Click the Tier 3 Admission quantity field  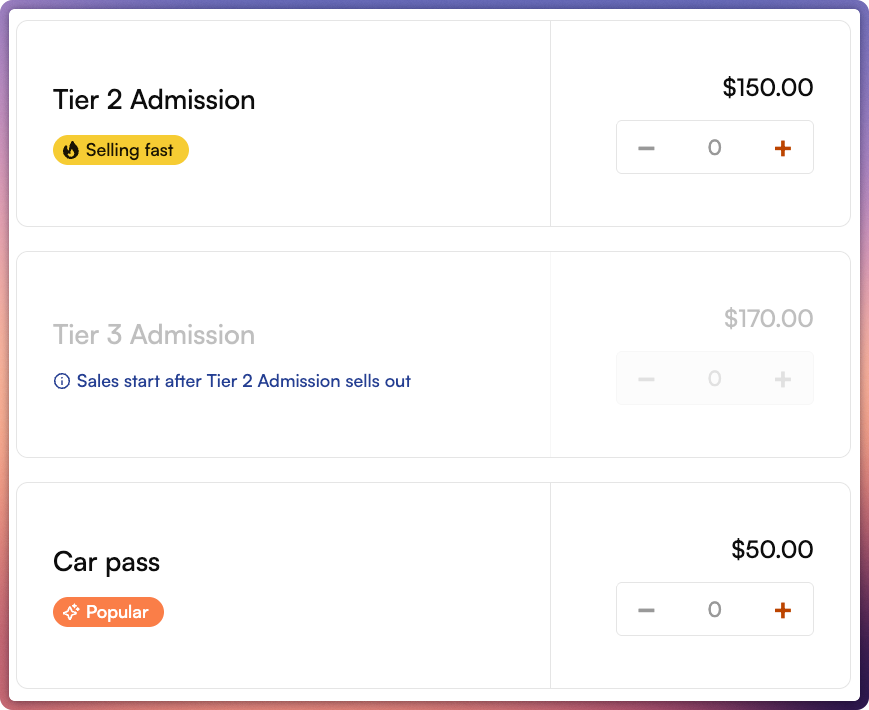tap(714, 379)
